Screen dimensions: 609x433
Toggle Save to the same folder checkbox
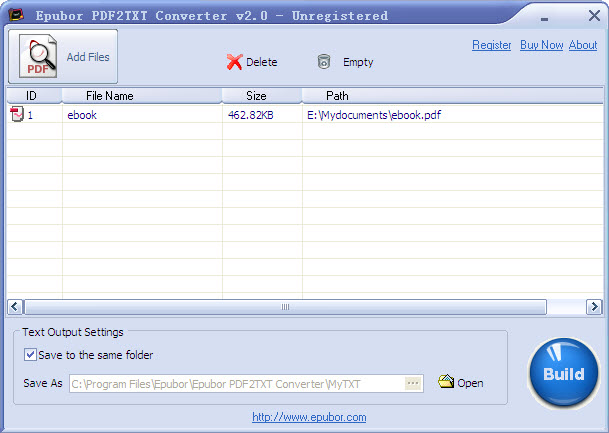click(x=30, y=355)
